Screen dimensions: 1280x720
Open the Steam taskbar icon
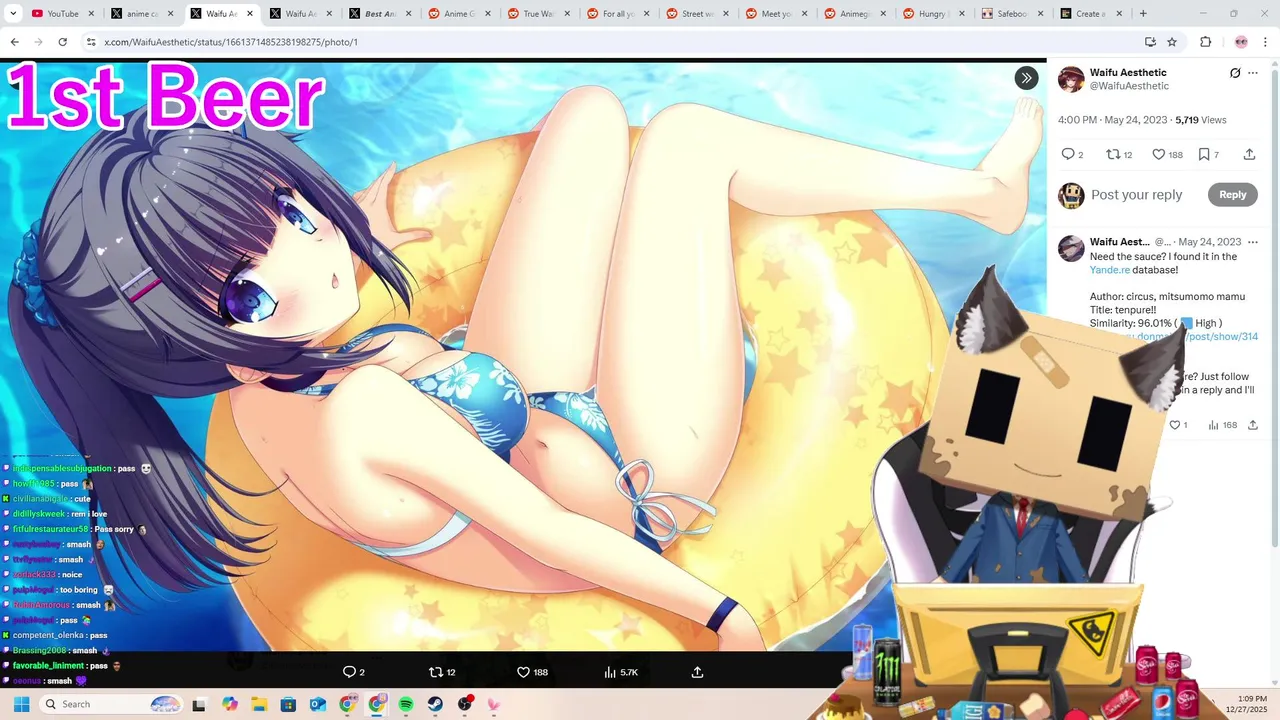(x=435, y=704)
